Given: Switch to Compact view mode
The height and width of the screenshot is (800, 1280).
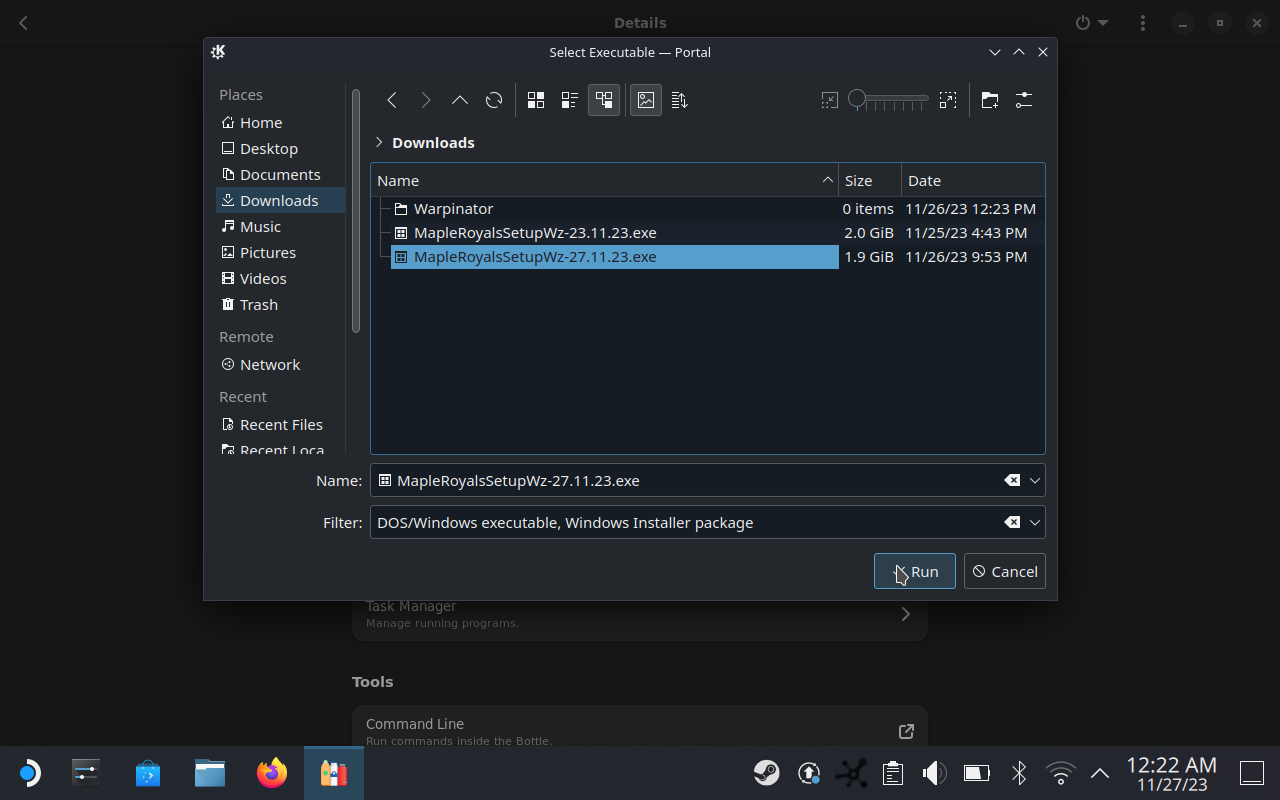Looking at the screenshot, I should (570, 100).
